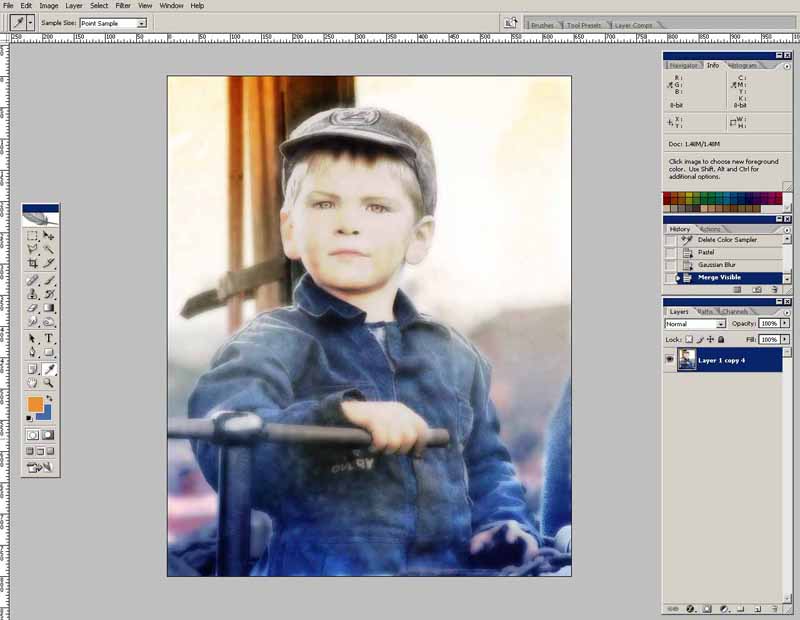The image size is (800, 620).
Task: Select the Path Selection tool
Action: tap(33, 338)
